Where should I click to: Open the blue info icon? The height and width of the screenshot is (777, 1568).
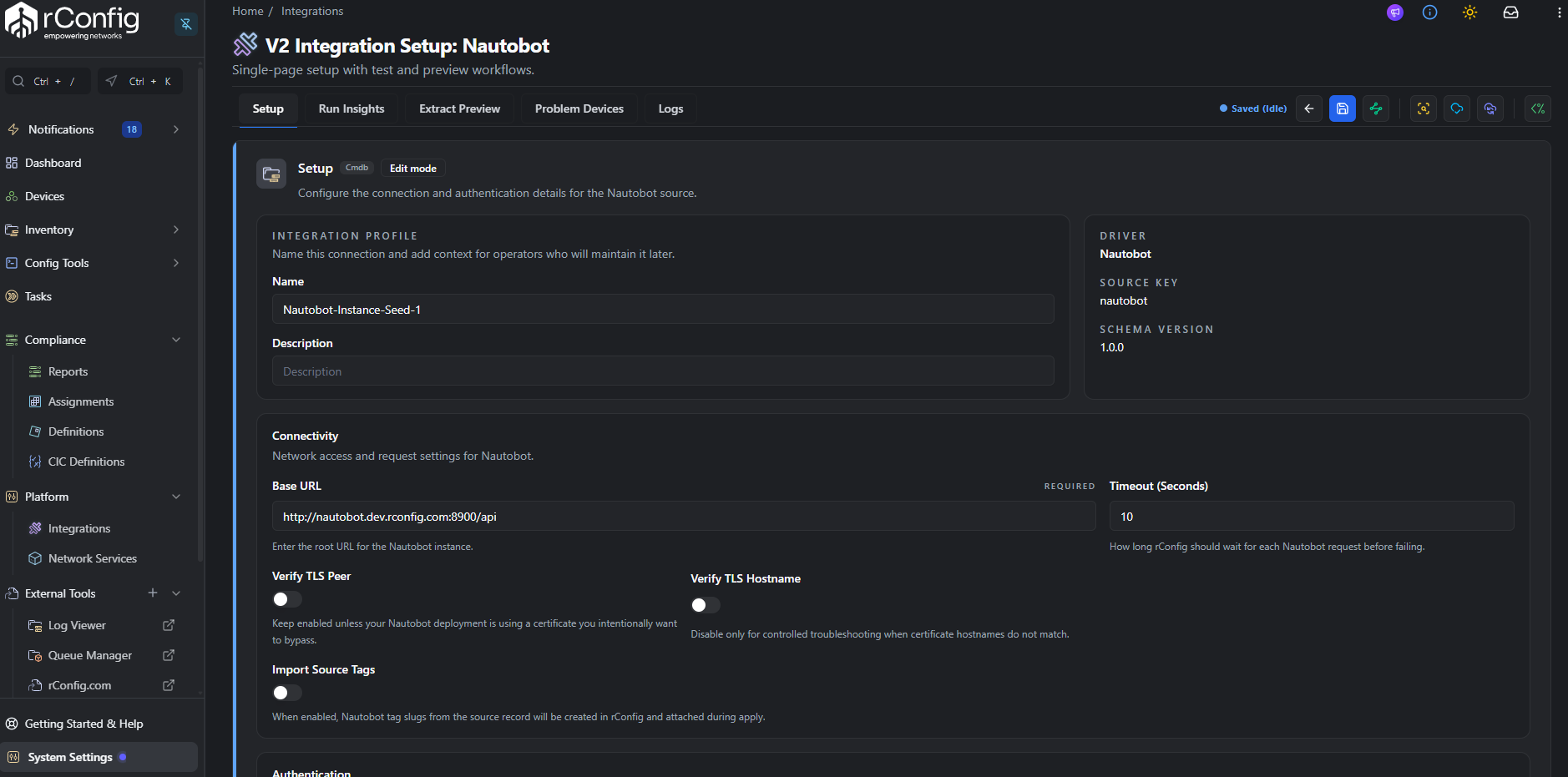pyautogui.click(x=1430, y=13)
